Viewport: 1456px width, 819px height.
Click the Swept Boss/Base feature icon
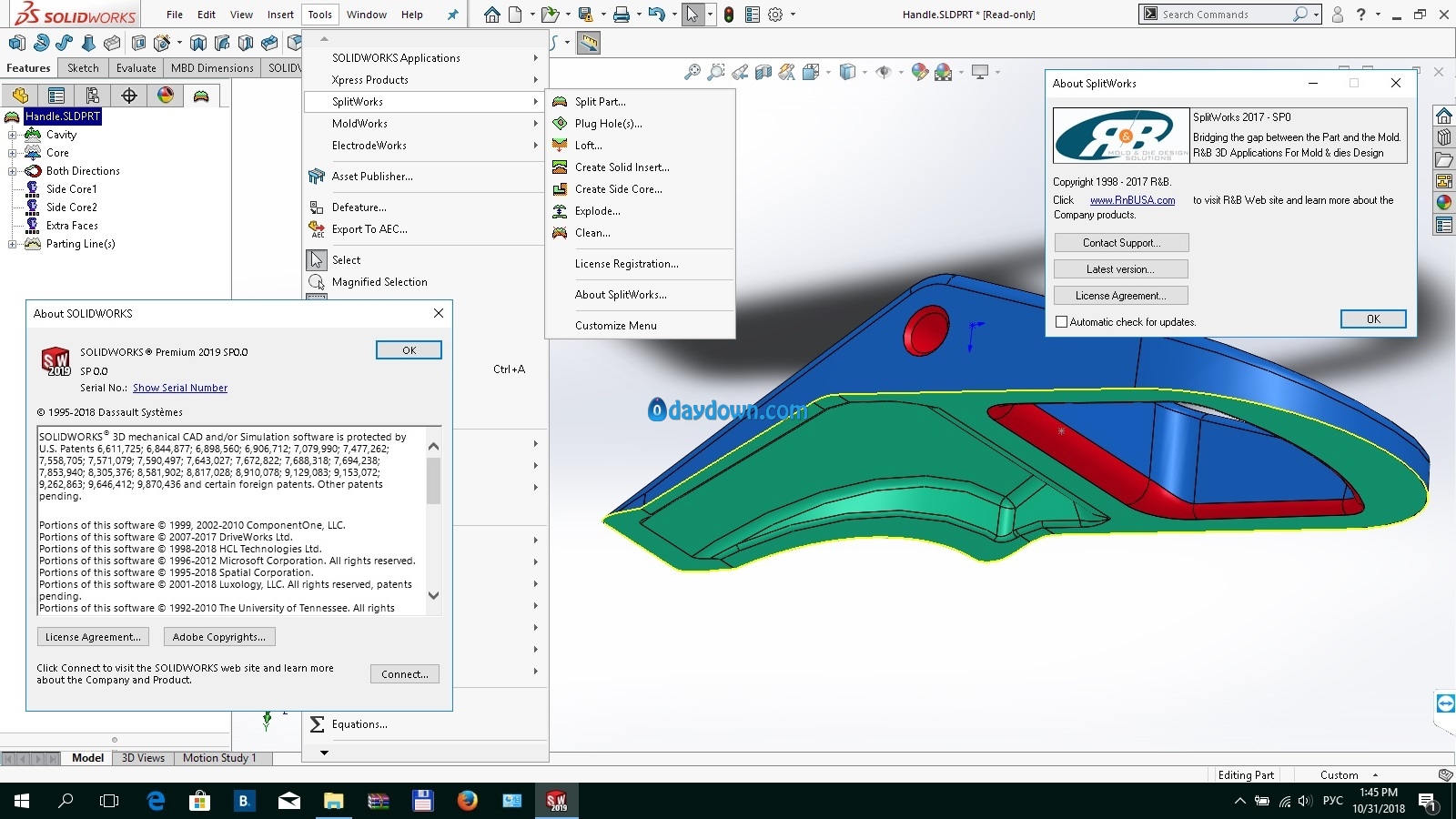[65, 43]
